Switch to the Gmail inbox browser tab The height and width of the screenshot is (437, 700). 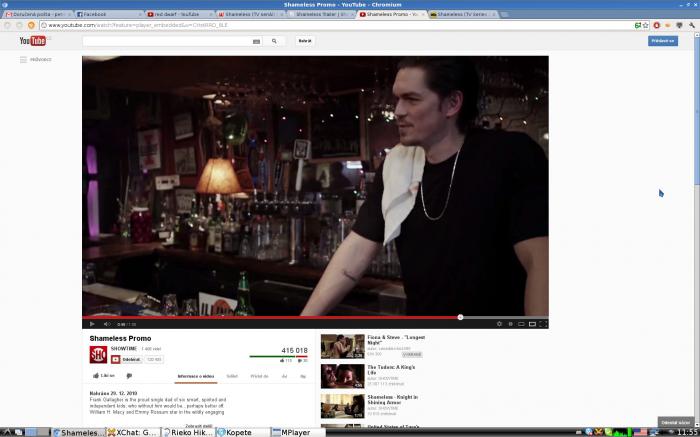[x=38, y=14]
